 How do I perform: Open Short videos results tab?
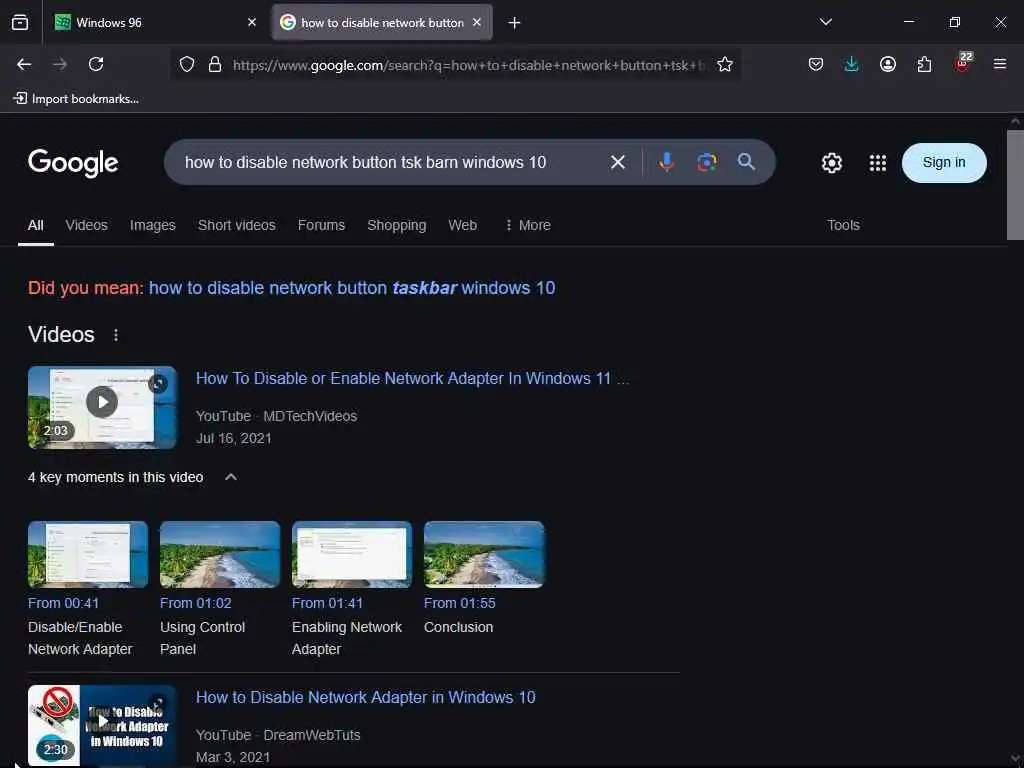[x=236, y=225]
